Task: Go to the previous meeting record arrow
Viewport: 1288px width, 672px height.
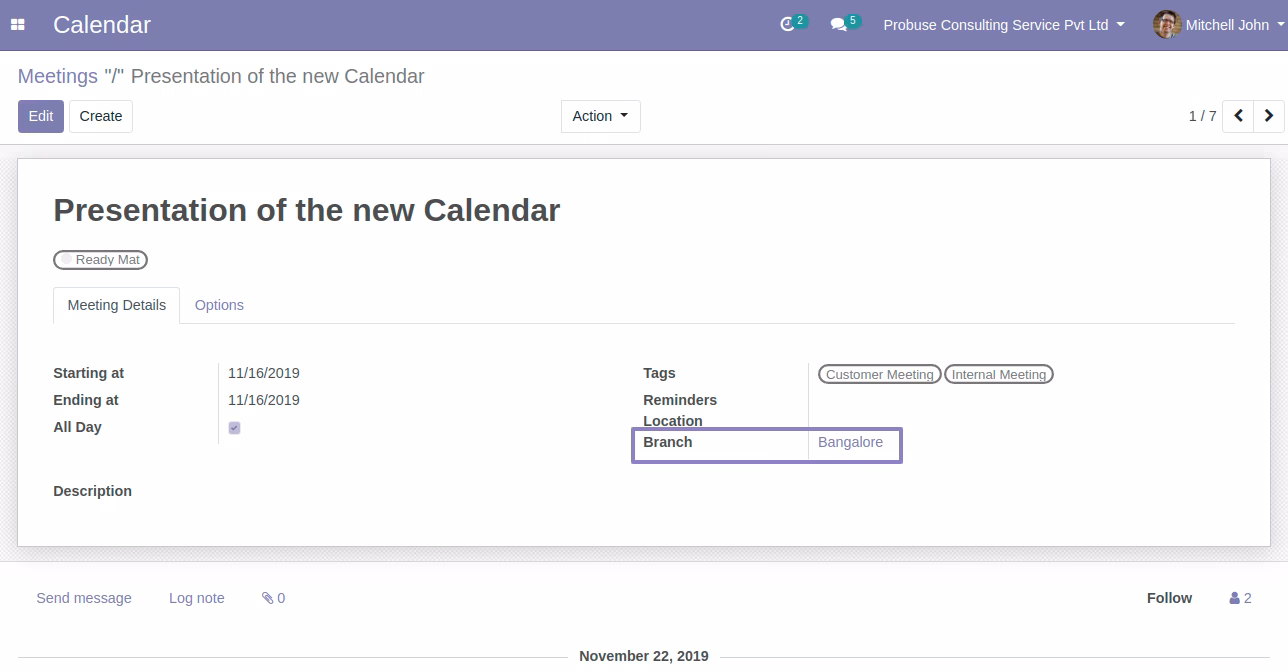Action: [x=1238, y=116]
